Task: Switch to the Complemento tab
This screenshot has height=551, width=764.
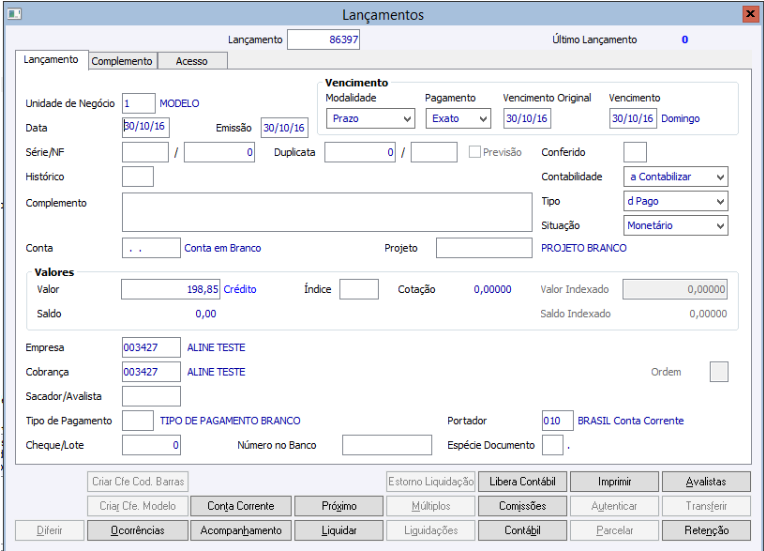Action: [x=122, y=61]
